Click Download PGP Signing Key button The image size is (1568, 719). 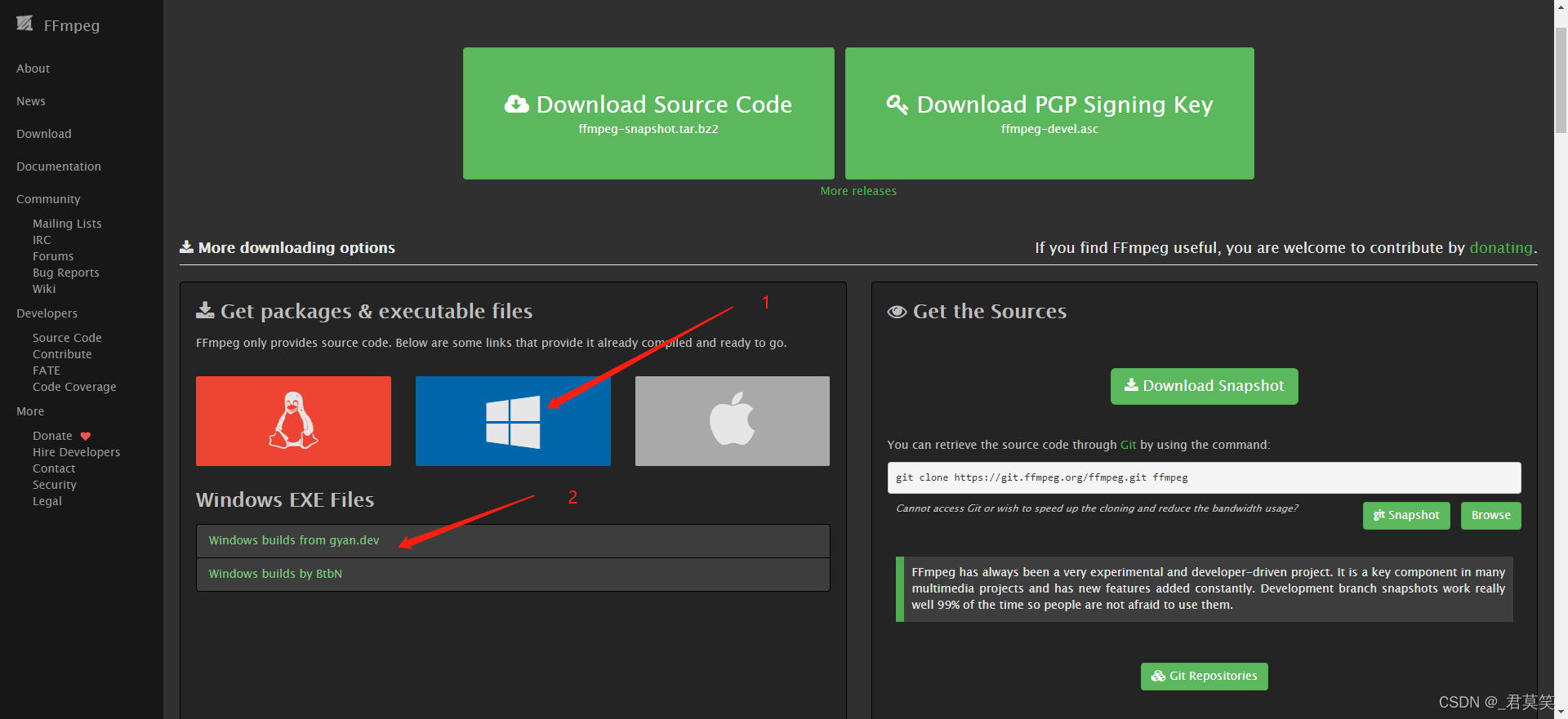coord(1049,113)
